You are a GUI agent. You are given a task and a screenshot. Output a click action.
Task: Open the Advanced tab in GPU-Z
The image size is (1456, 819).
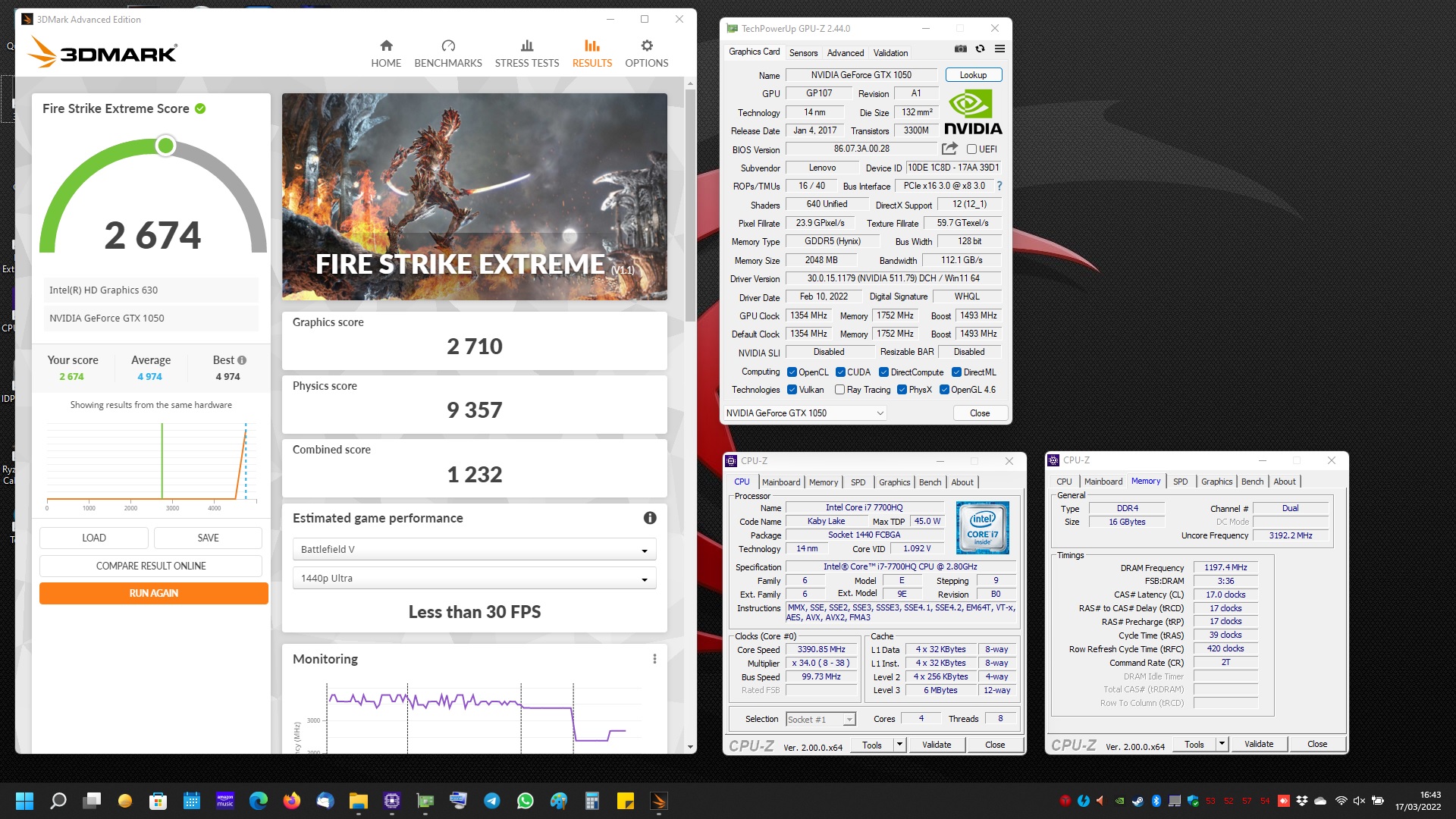(x=845, y=53)
